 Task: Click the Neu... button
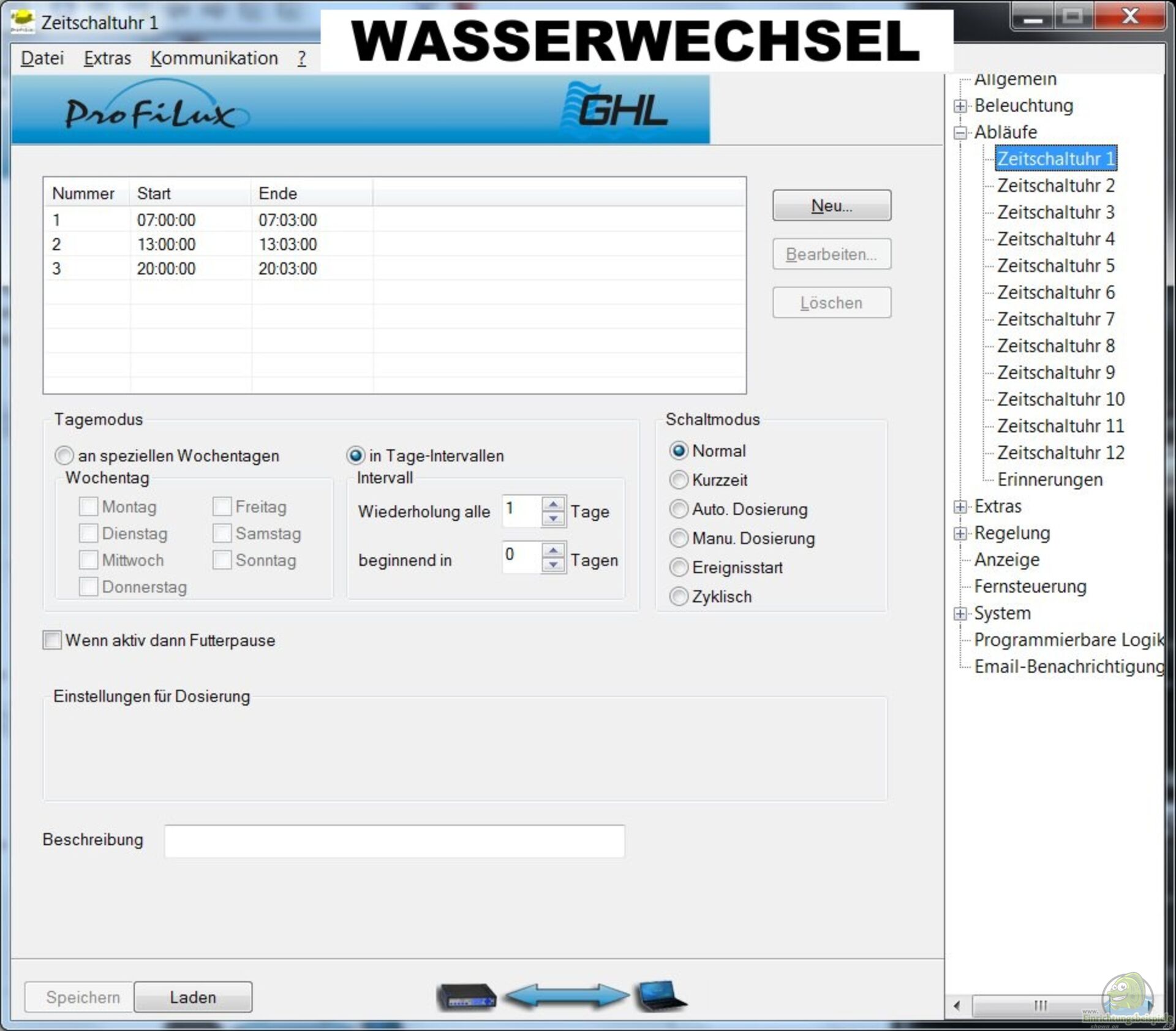(x=831, y=205)
